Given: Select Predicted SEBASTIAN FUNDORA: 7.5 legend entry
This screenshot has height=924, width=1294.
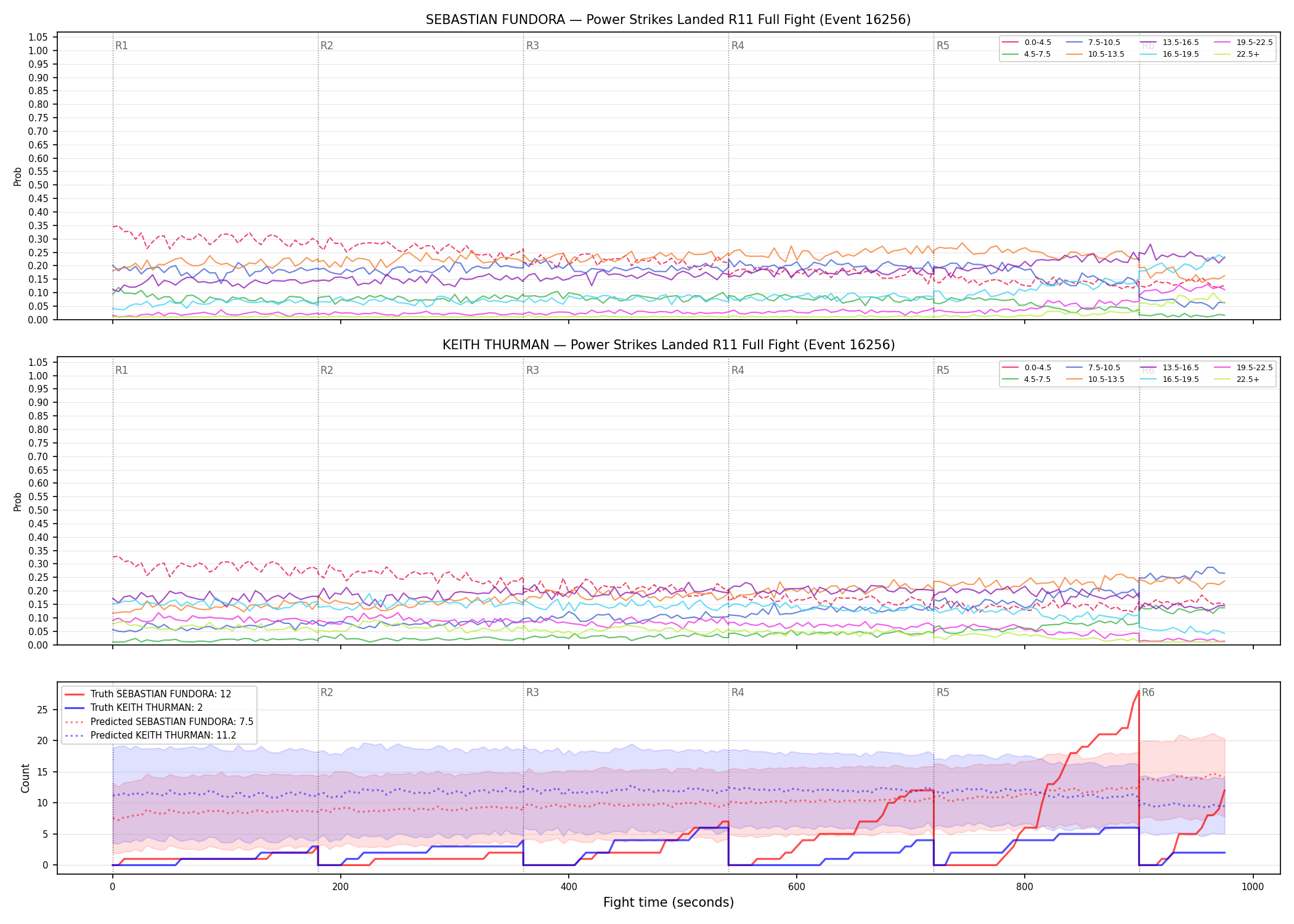Looking at the screenshot, I should 159,721.
